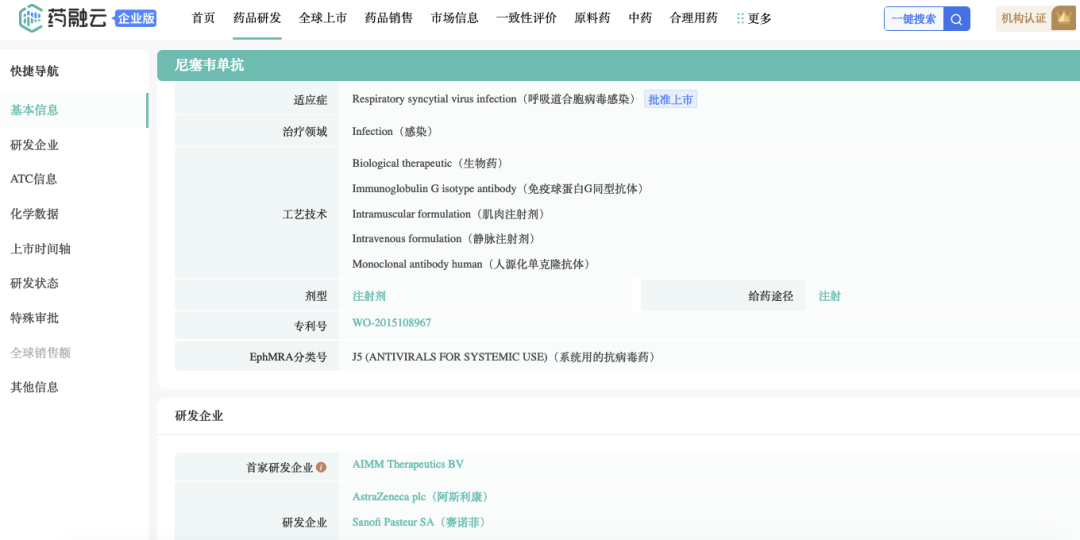Open the 更多 dropdown menu
The width and height of the screenshot is (1080, 540).
(754, 18)
